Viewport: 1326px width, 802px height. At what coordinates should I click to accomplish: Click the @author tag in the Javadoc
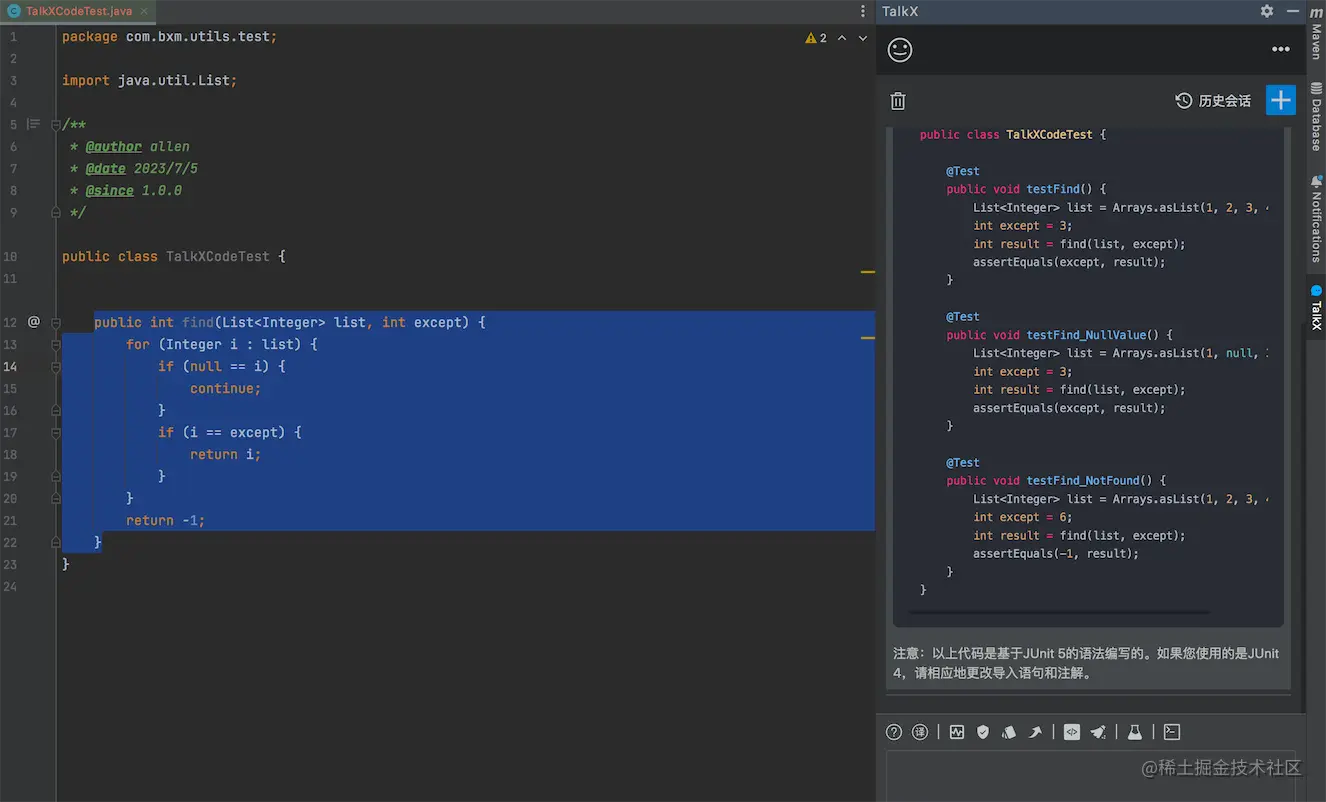(x=113, y=146)
